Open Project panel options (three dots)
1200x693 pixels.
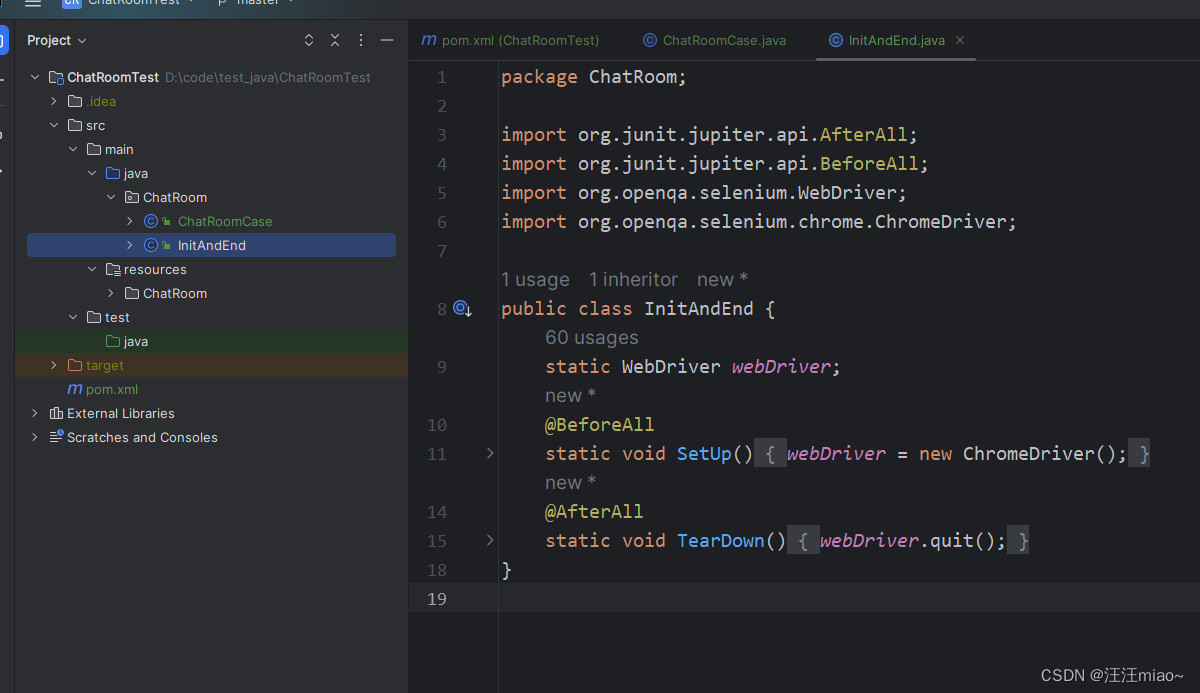[361, 40]
